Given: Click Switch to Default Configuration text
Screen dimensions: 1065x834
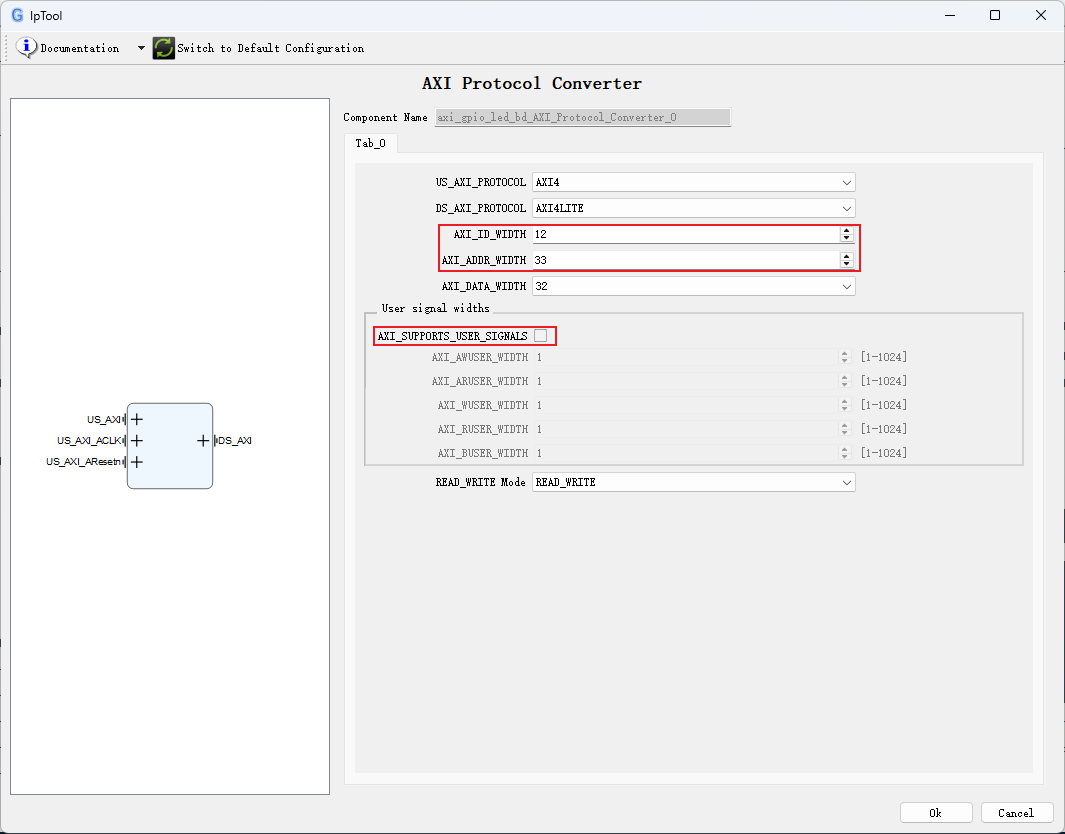Looking at the screenshot, I should [270, 48].
